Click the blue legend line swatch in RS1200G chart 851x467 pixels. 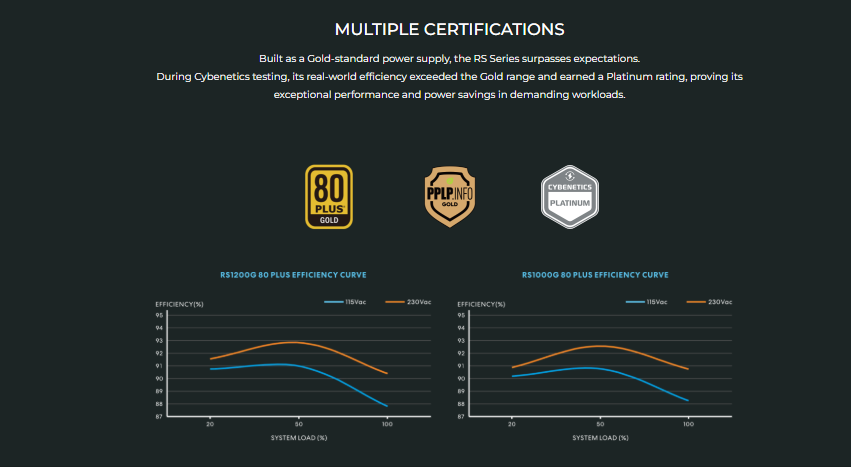333,301
